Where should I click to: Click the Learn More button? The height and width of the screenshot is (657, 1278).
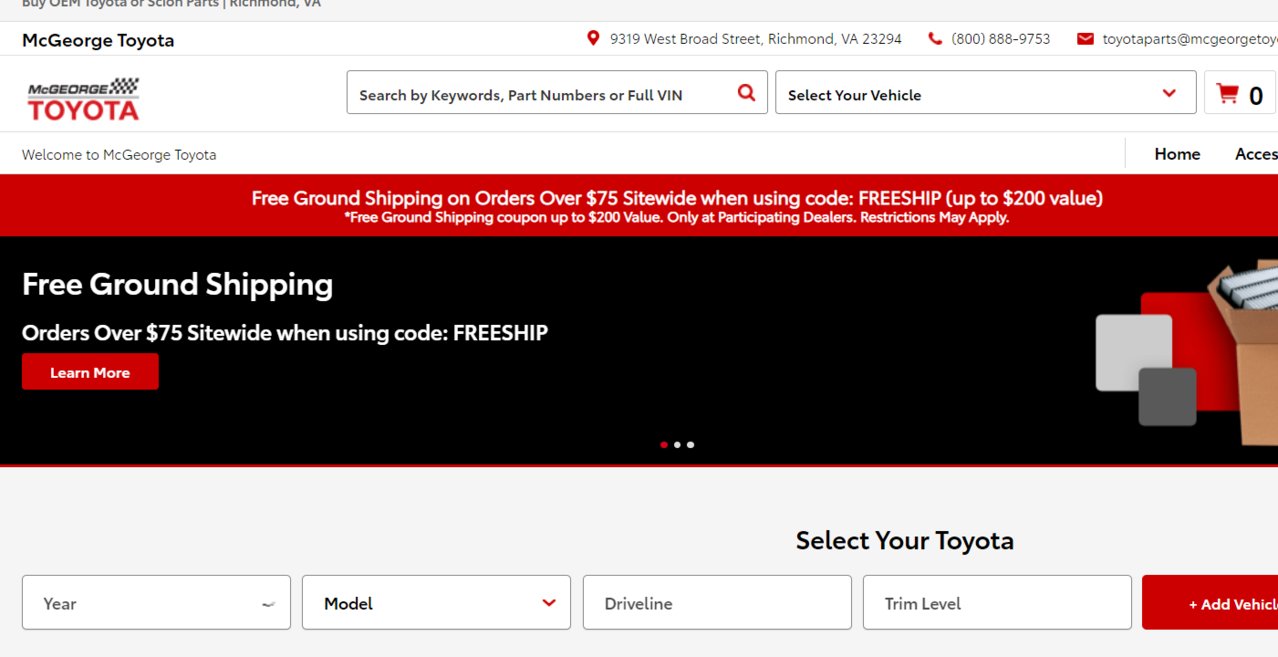point(90,372)
